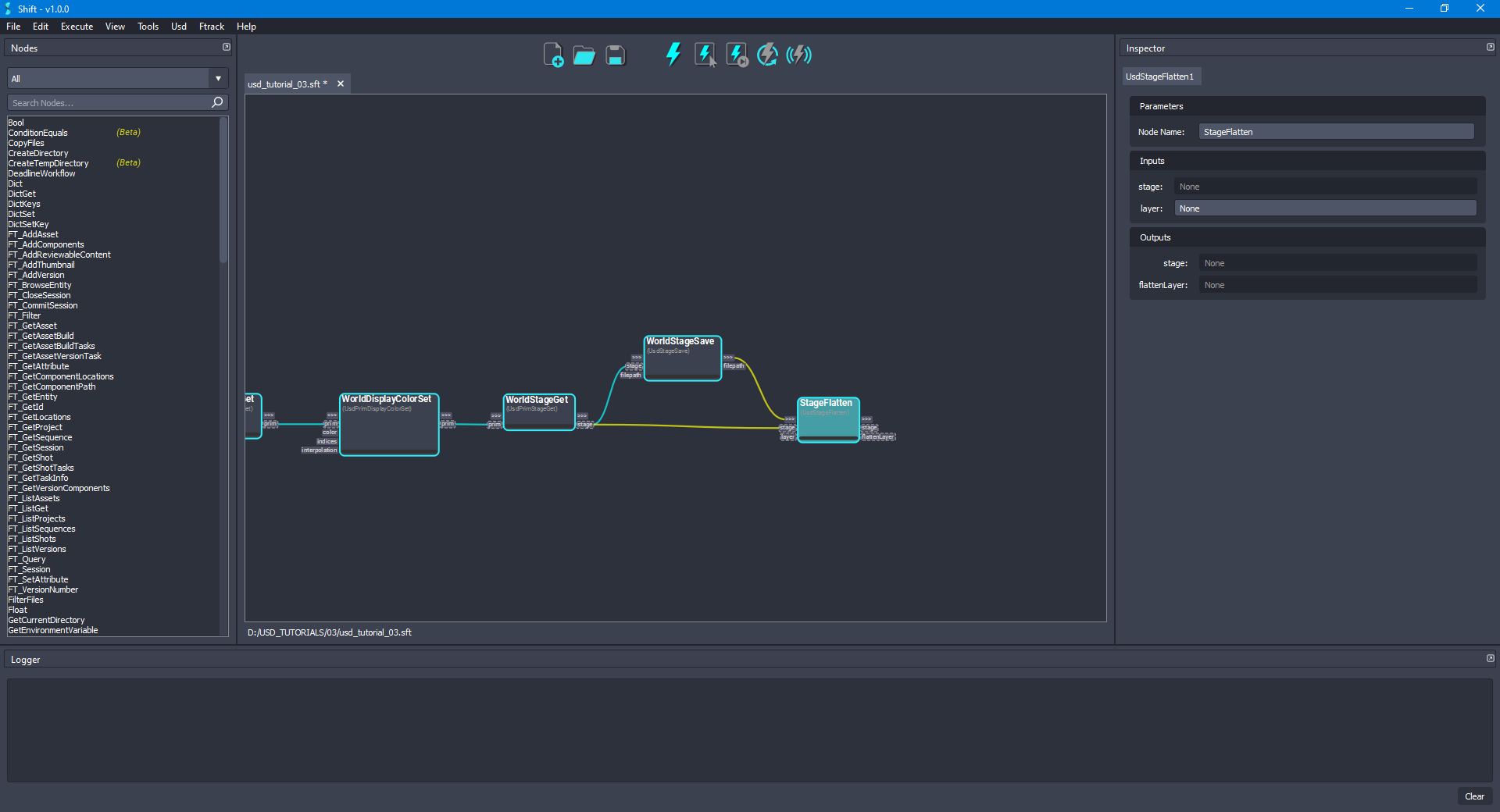The image size is (1500, 812).
Task: Run only the selected nodes
Action: [705, 55]
